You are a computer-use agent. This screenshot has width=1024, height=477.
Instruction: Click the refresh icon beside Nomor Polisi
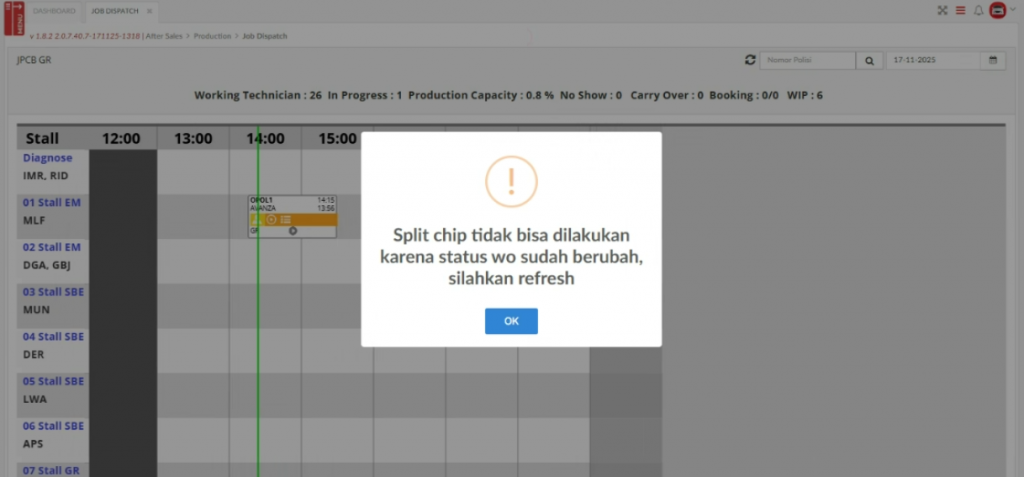(x=750, y=61)
